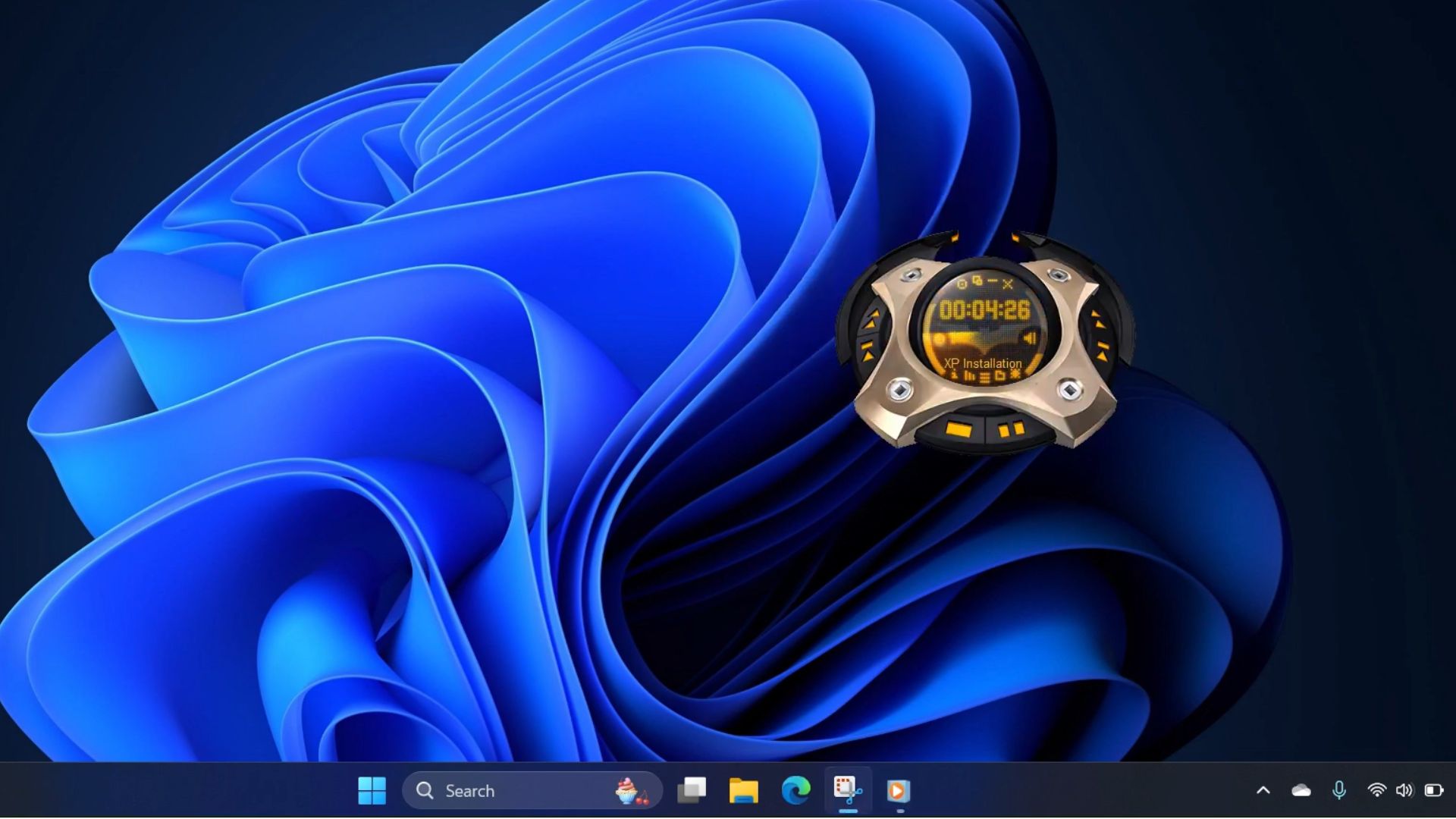1456x819 pixels.
Task: Stop playback with the square stop button
Action: [x=959, y=429]
